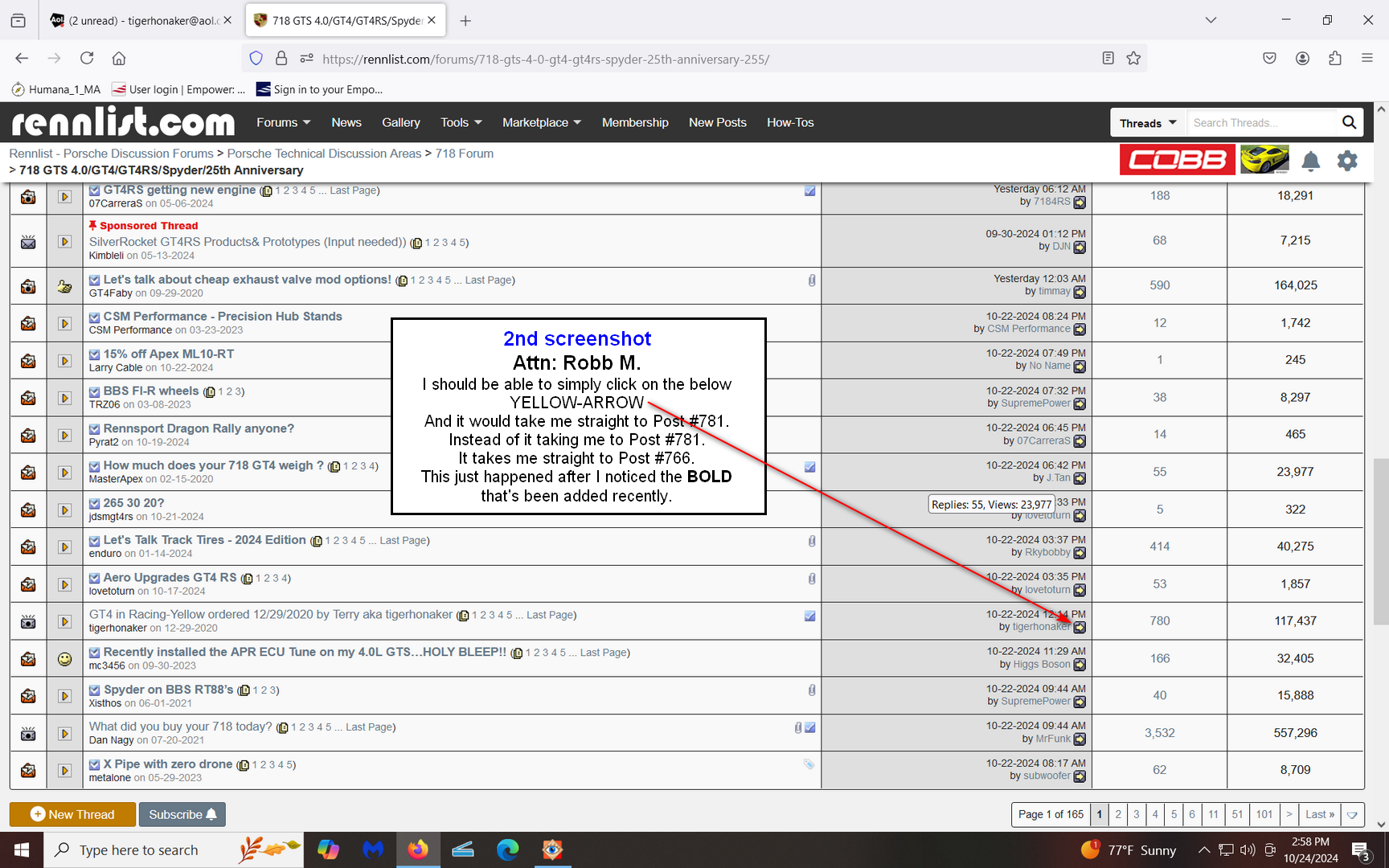Click the New Thread button
Viewport: 1389px width, 868px height.
(x=72, y=814)
